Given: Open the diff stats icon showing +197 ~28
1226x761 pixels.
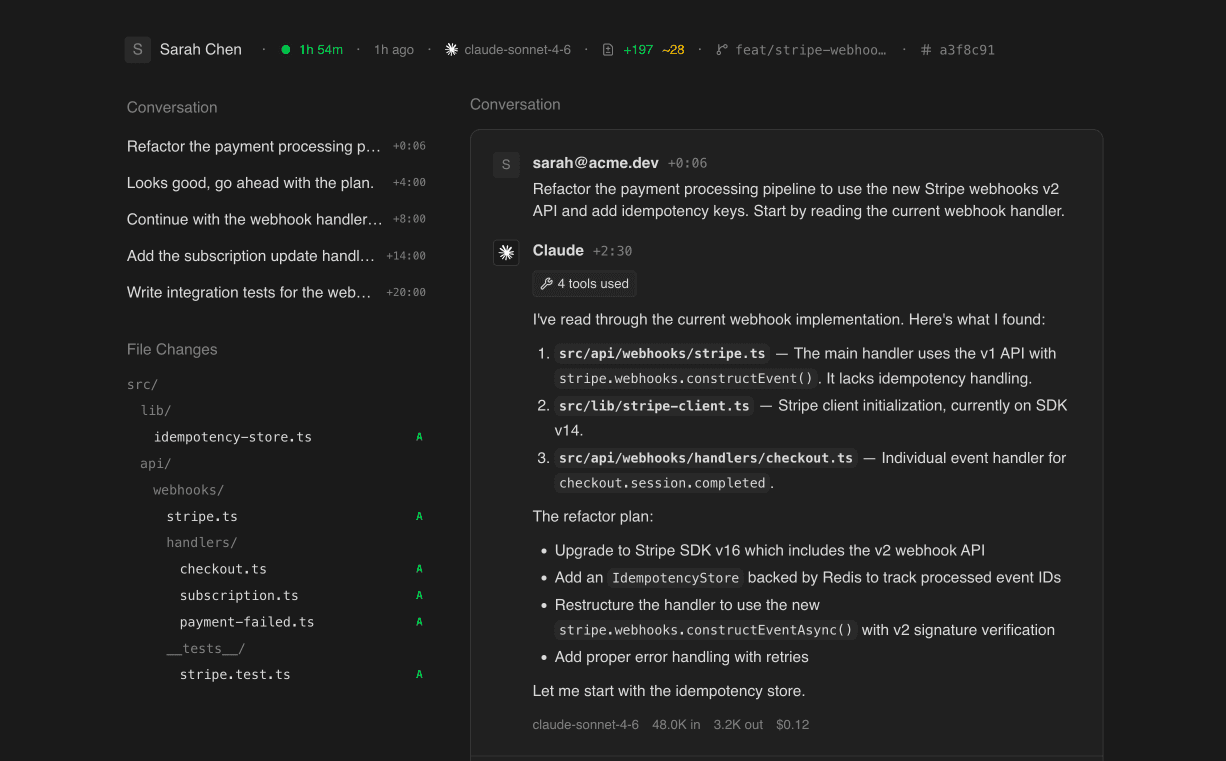Looking at the screenshot, I should pyautogui.click(x=607, y=48).
